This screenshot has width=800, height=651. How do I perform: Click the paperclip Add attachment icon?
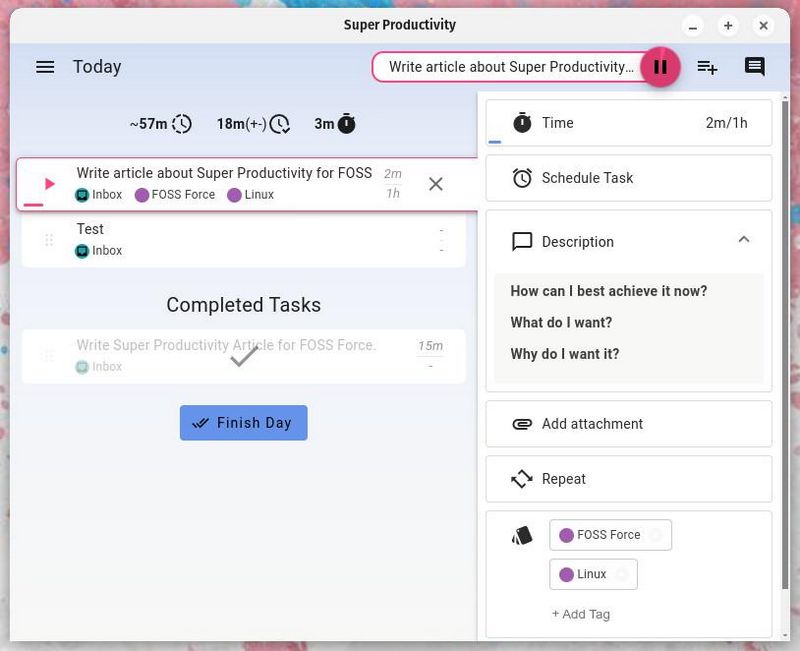pyautogui.click(x=522, y=423)
